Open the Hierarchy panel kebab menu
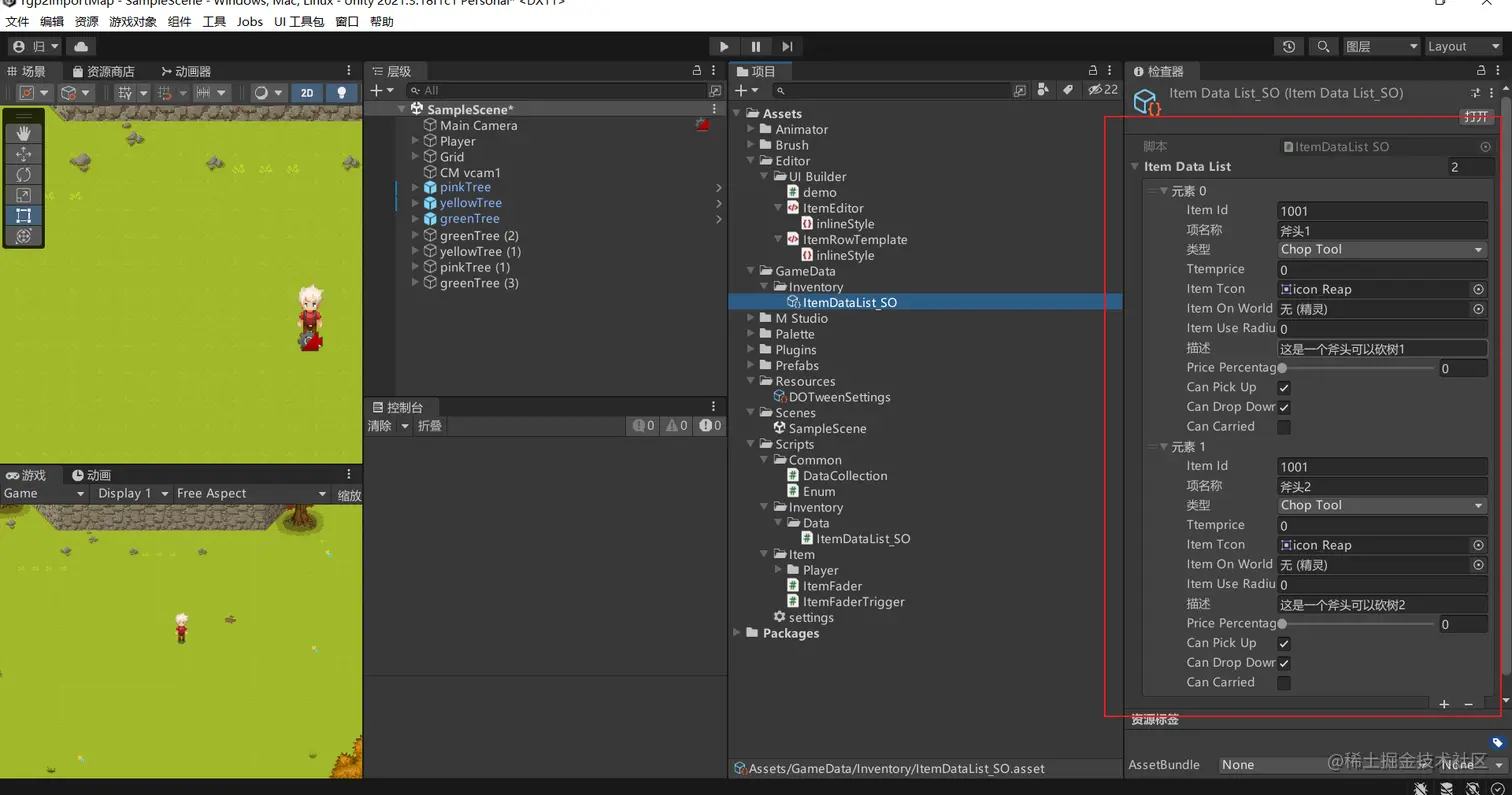This screenshot has width=1512, height=795. (713, 71)
